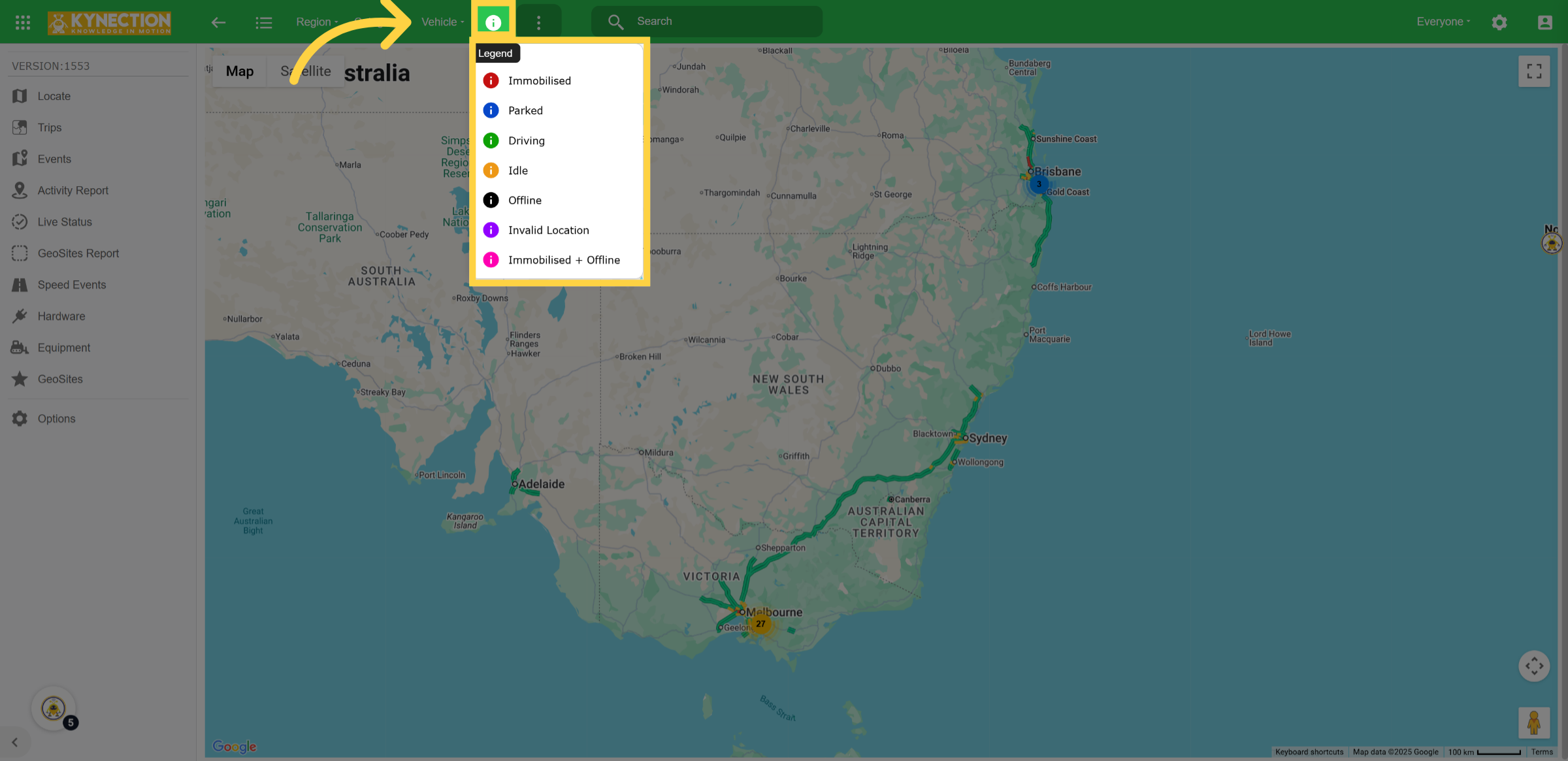Image resolution: width=1568 pixels, height=761 pixels.
Task: Open the three-dot more options menu
Action: point(538,23)
